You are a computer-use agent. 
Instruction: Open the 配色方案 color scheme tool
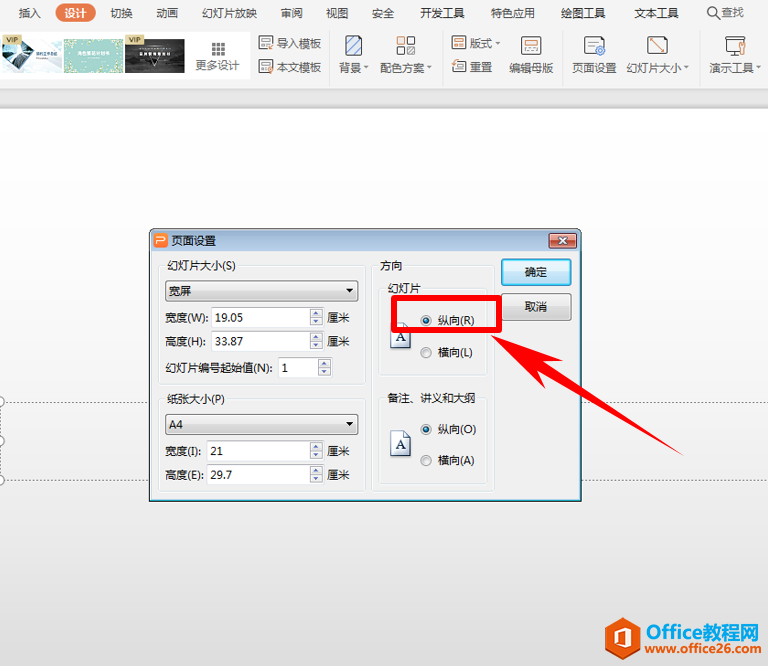coord(406,46)
